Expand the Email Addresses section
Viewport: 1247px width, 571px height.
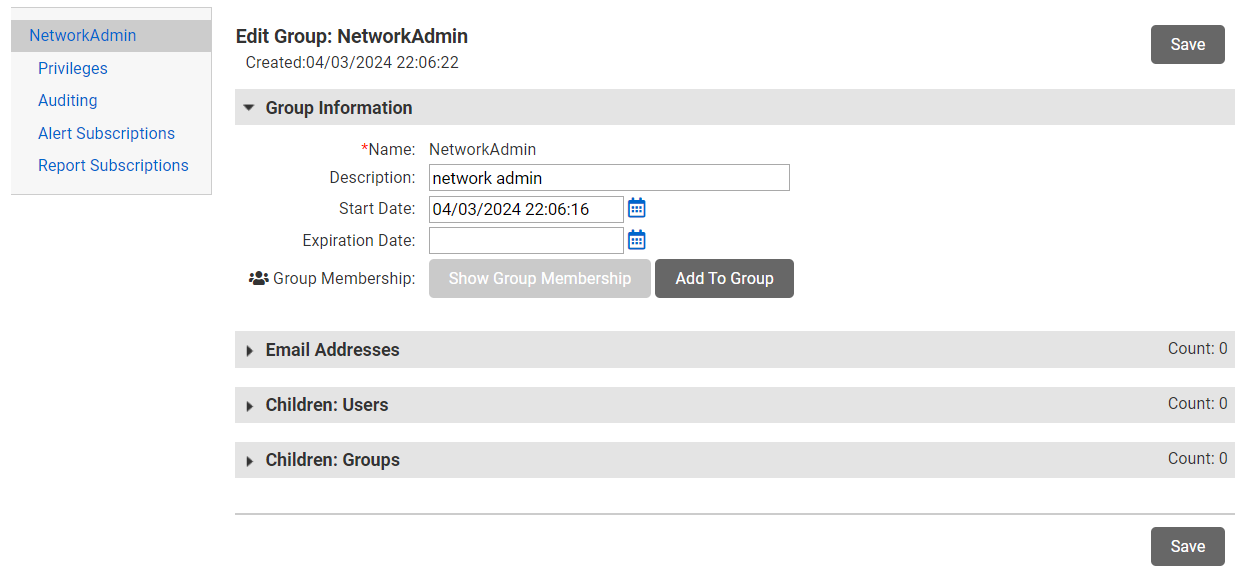tap(249, 350)
